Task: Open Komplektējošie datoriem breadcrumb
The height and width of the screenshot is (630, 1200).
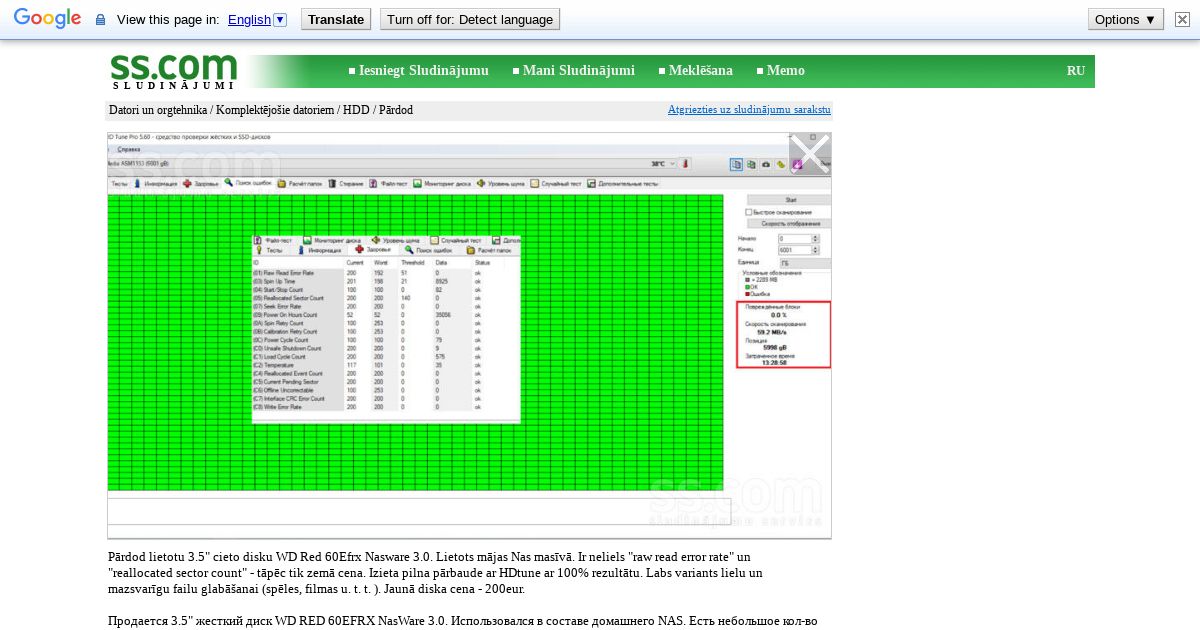Action: click(275, 110)
